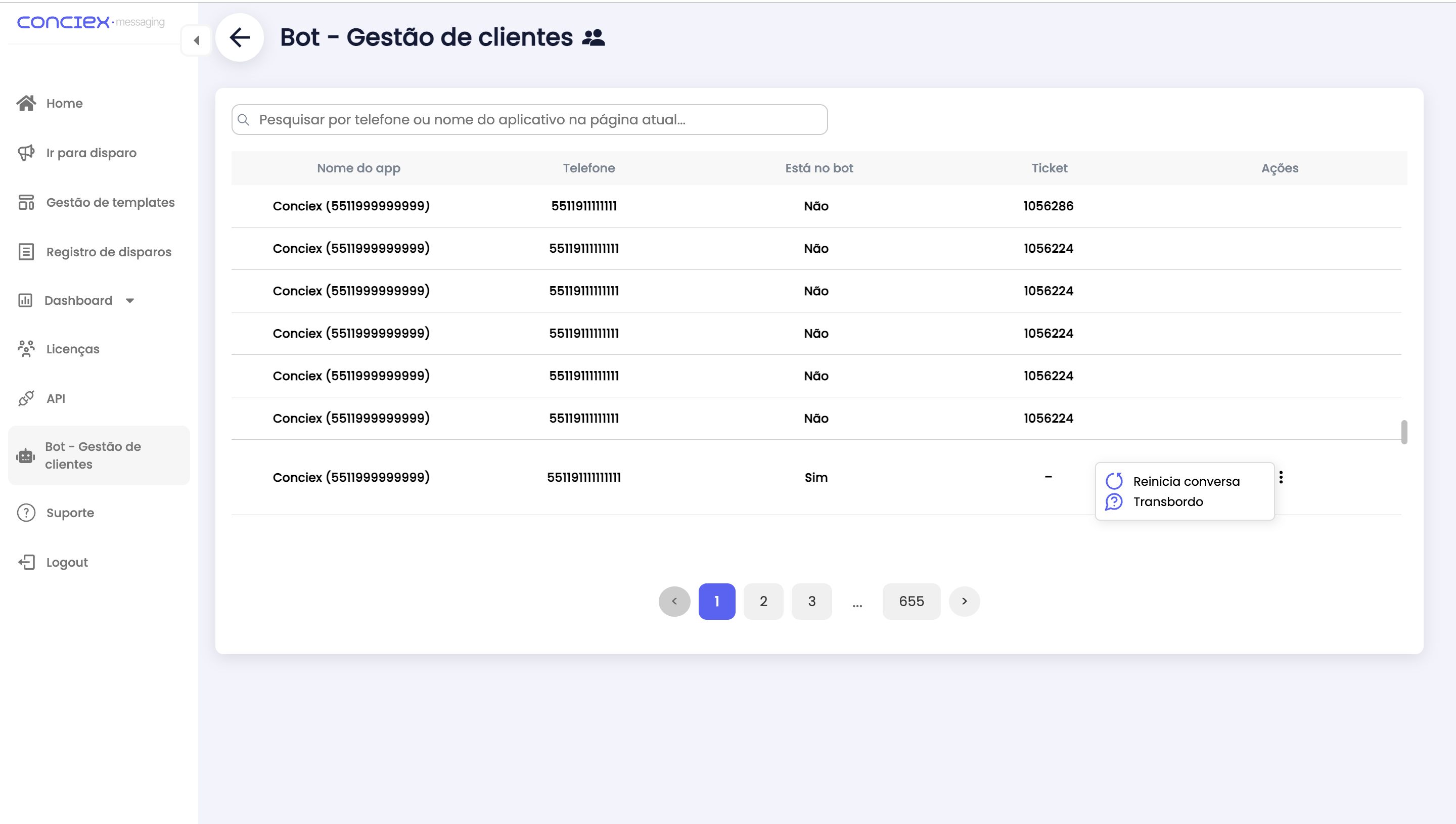The width and height of the screenshot is (1456, 824).
Task: Open the three-dot actions menu in last row
Action: pos(1281,477)
